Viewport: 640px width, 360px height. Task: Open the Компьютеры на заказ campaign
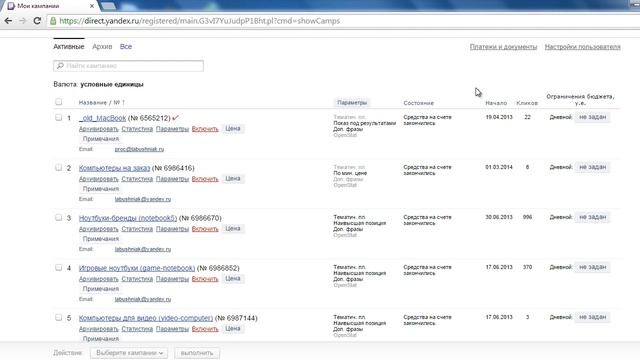point(114,168)
